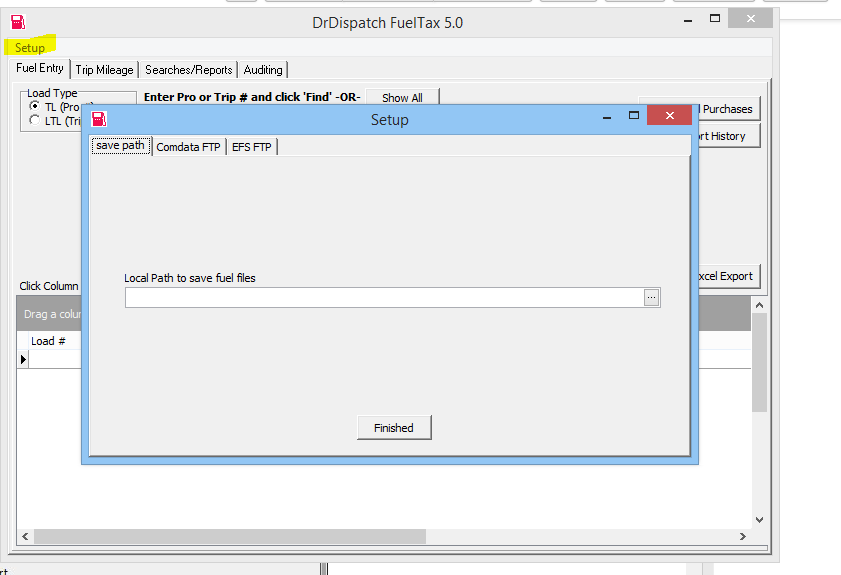Click the Setup dialog fuel pump icon
Screen dimensions: 841x575
point(99,119)
